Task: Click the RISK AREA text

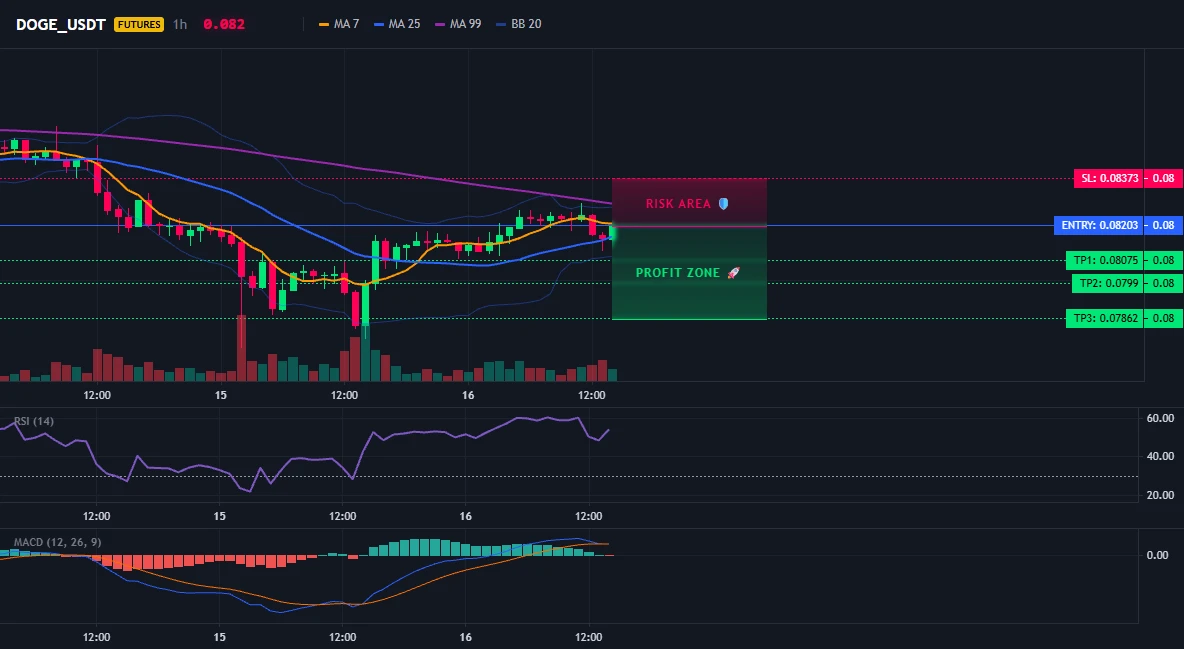Action: (x=678, y=203)
